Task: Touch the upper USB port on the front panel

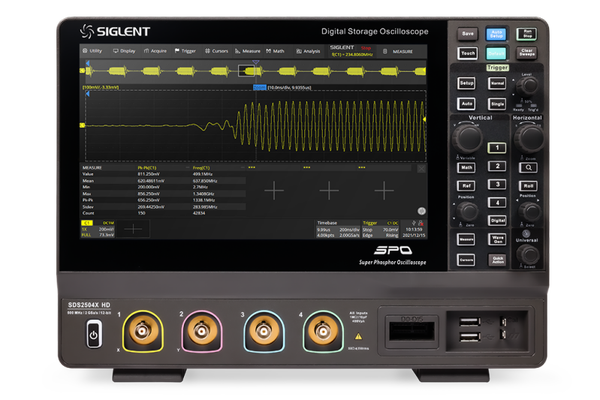Action: point(469,322)
